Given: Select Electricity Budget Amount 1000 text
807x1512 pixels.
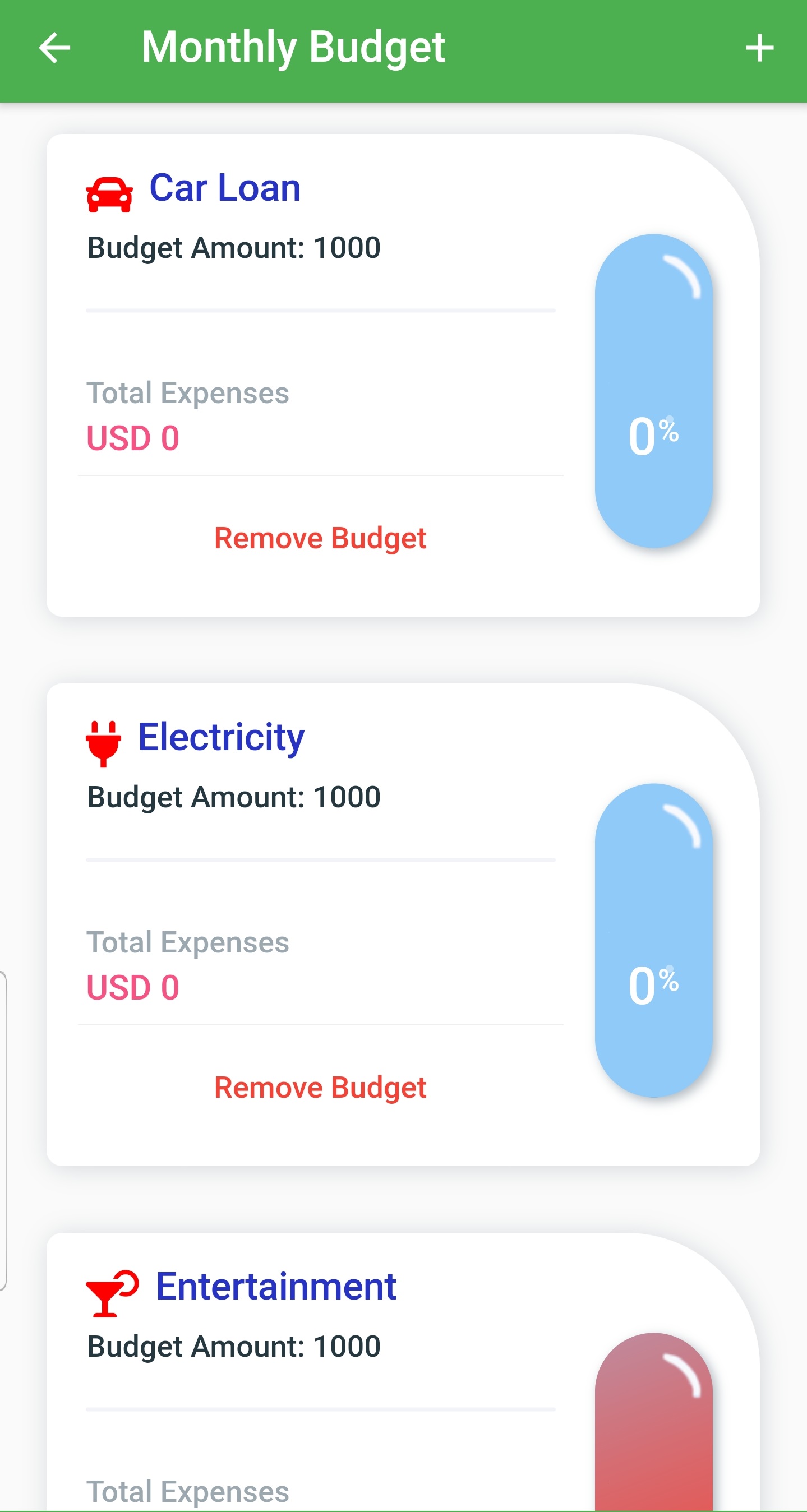Looking at the screenshot, I should pos(234,797).
